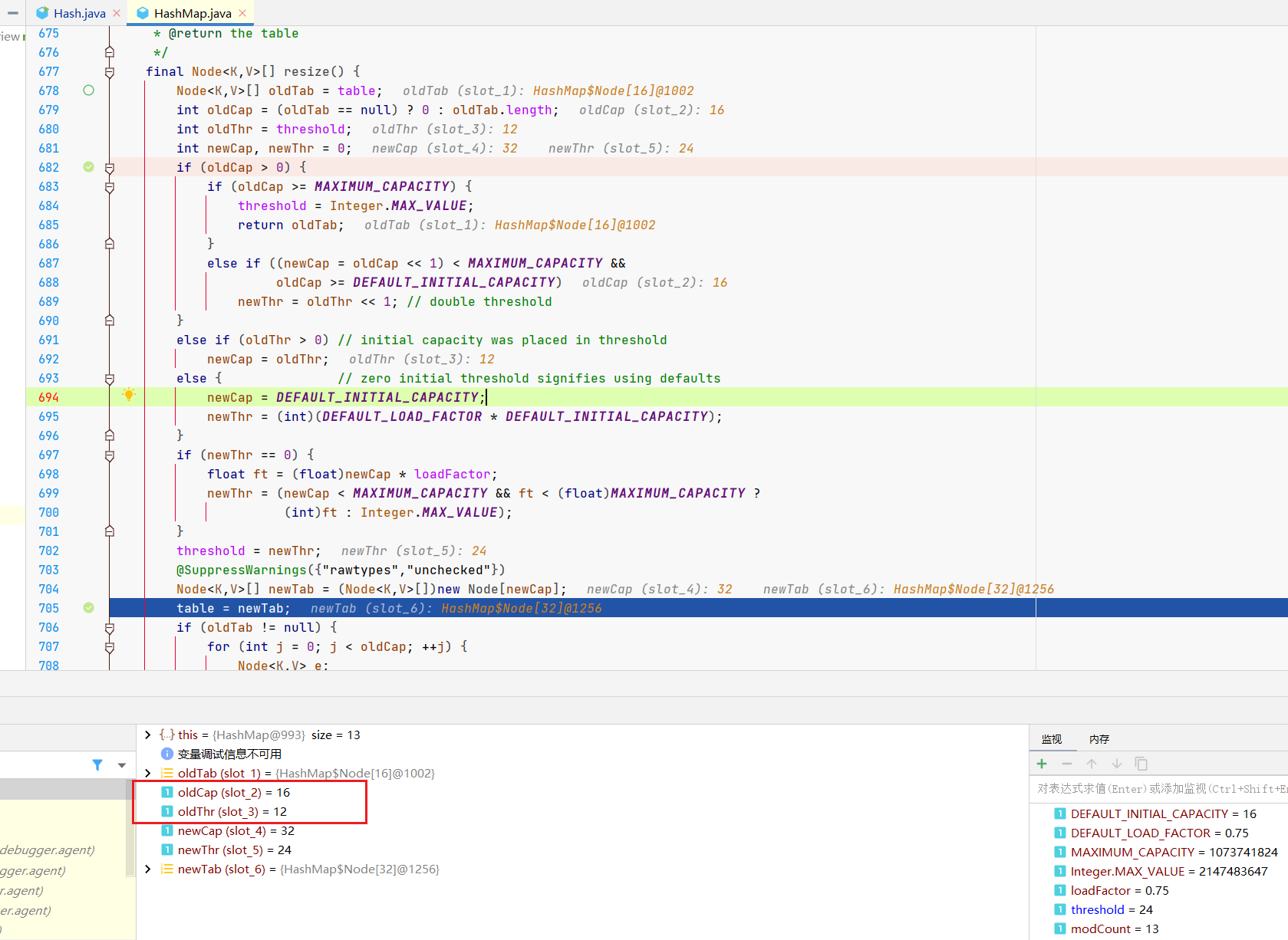Click the duplicate watch copy icon

pos(1141,764)
